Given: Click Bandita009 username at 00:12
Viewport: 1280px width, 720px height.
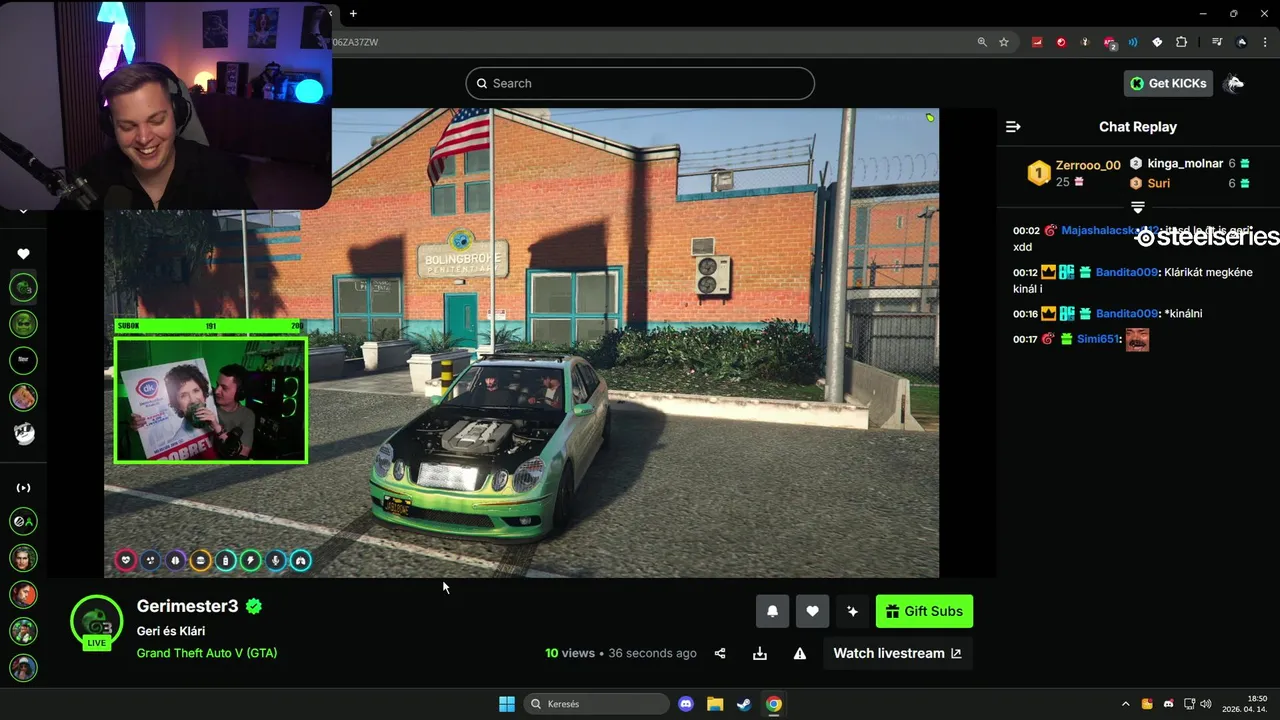Looking at the screenshot, I should (1126, 272).
